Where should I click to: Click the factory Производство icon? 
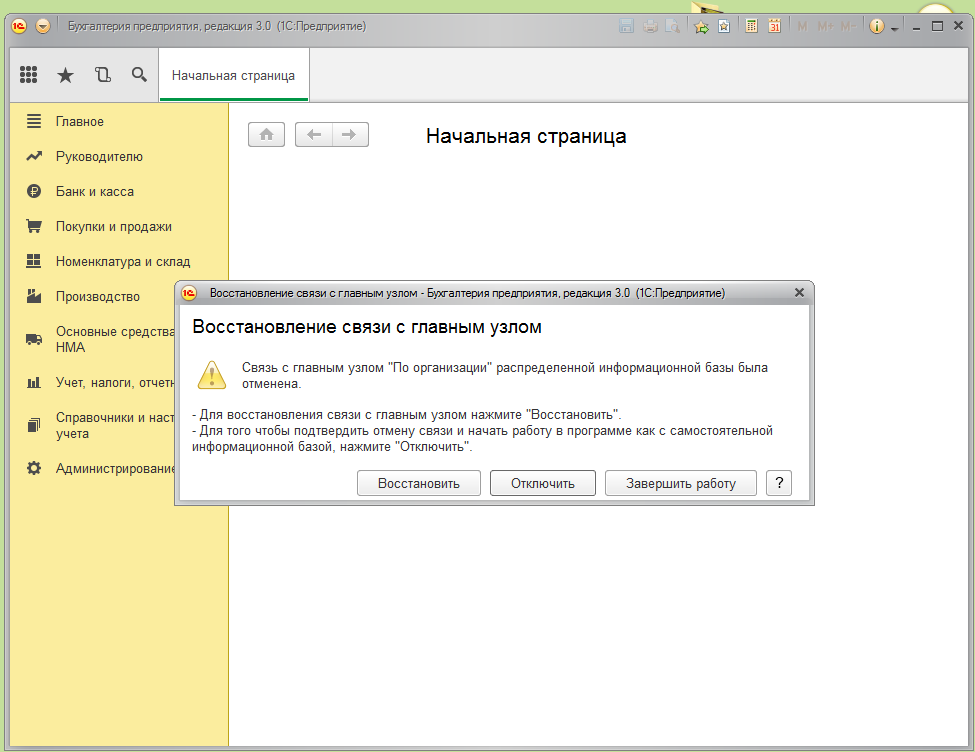(34, 296)
